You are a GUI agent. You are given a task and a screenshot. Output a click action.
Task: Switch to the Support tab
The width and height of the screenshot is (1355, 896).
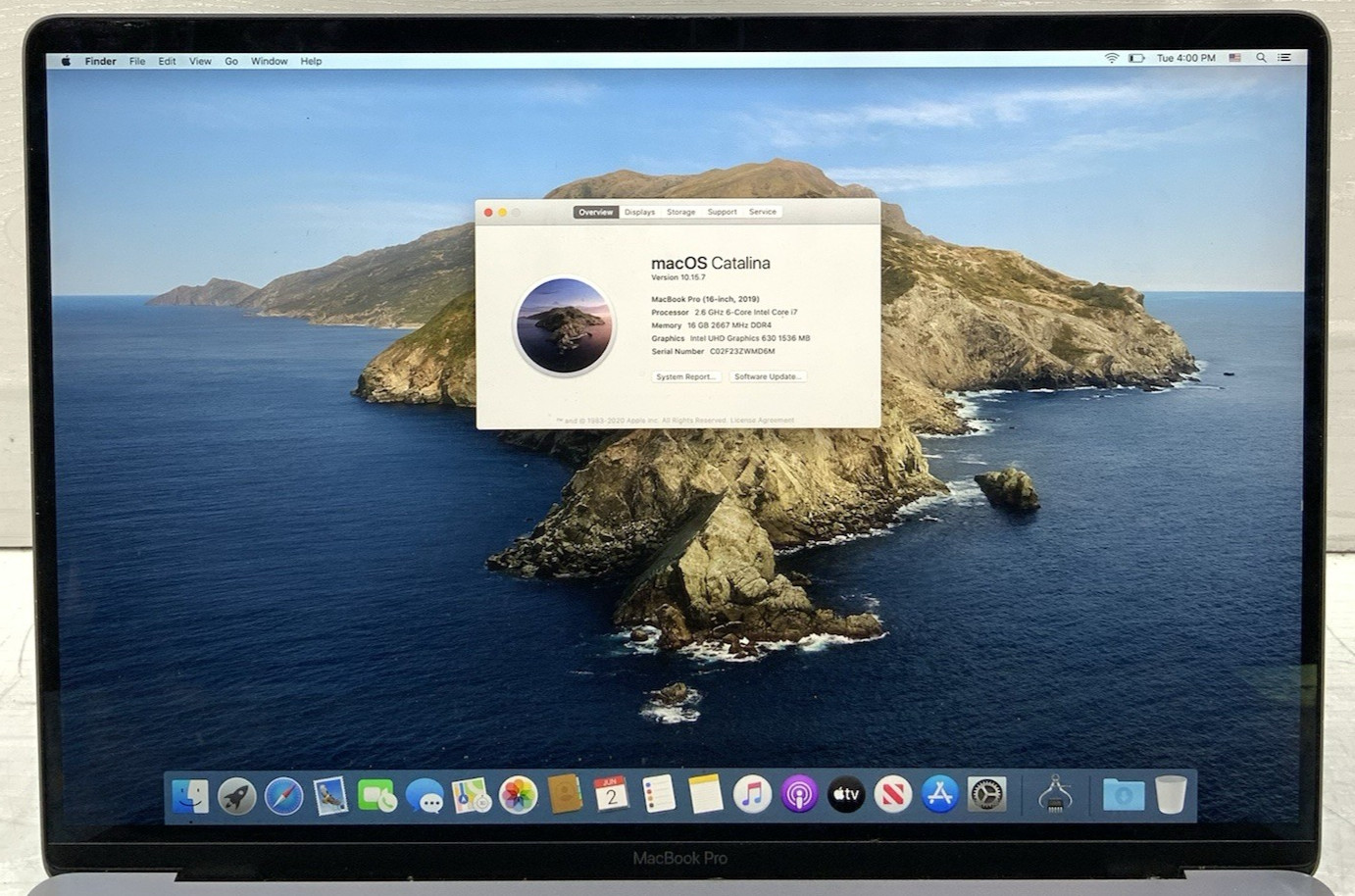click(722, 212)
